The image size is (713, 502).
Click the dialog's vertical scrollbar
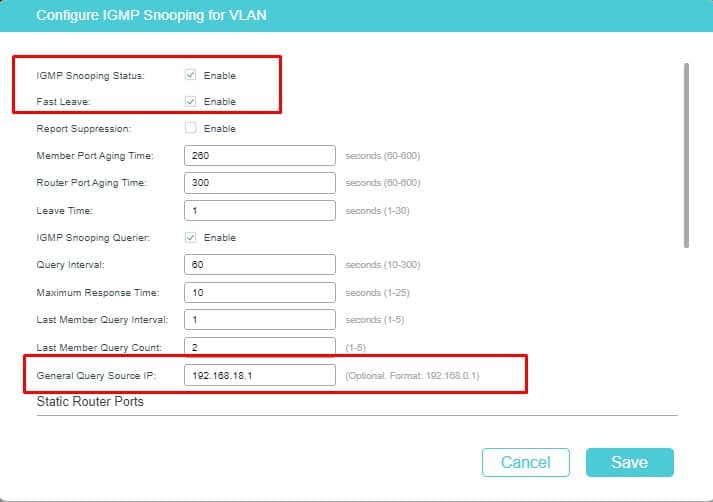click(x=686, y=156)
